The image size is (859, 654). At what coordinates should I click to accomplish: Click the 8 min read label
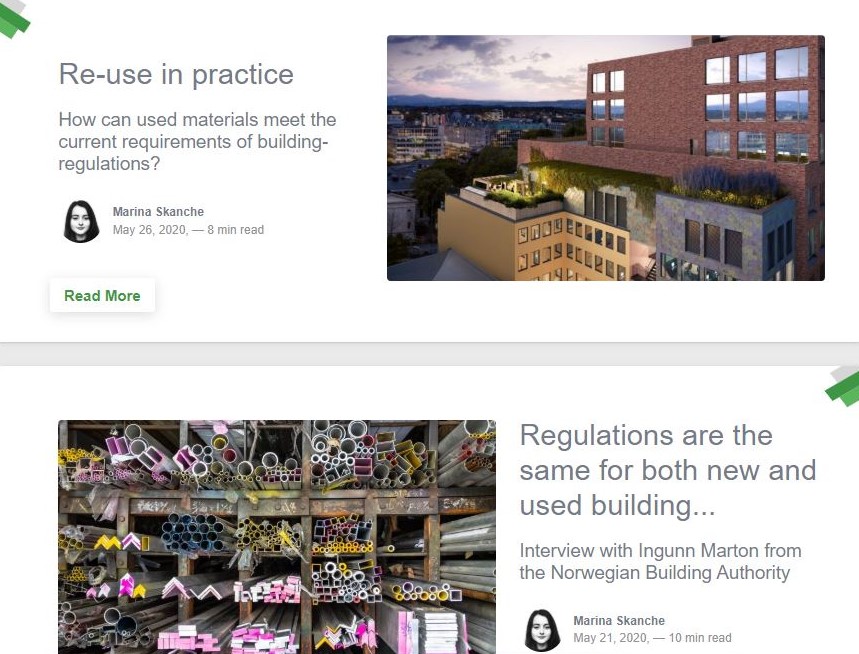(236, 230)
